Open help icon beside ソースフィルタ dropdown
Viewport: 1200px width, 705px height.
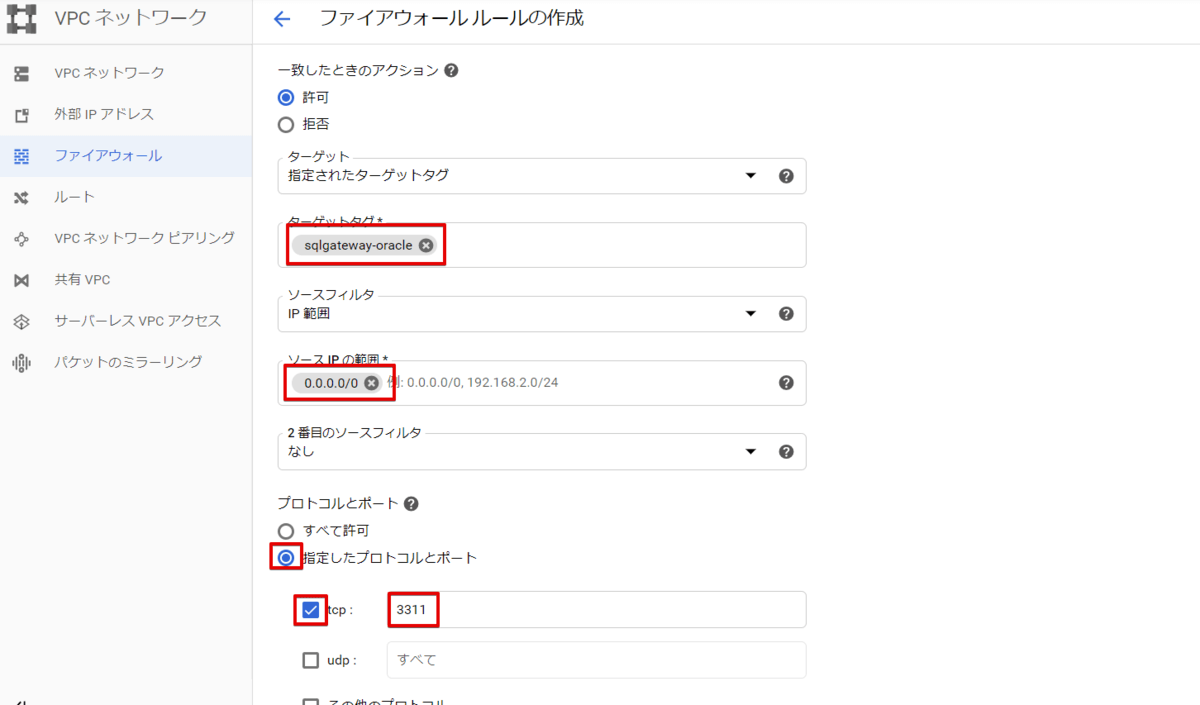786,314
